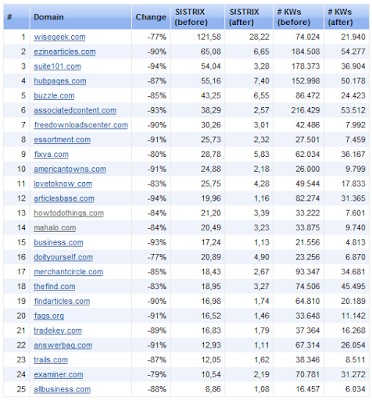Click the SISTRIX (before) column header
Image resolution: width=372 pixels, height=400 pixels.
tap(197, 17)
